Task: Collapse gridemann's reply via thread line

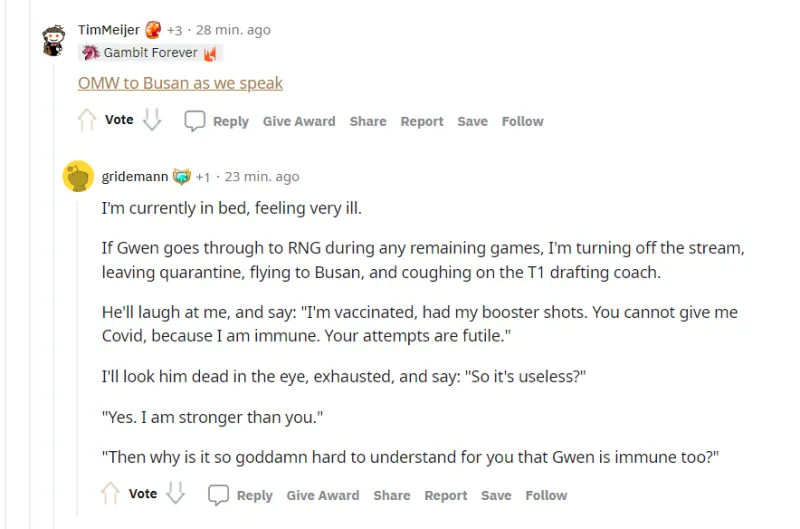Action: click(78, 350)
